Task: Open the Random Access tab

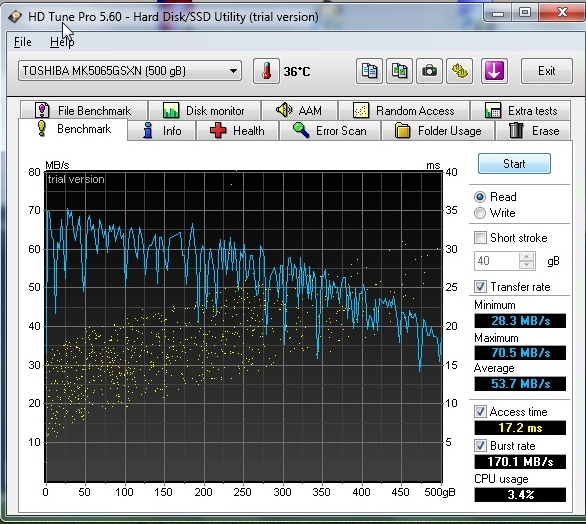Action: [x=404, y=111]
